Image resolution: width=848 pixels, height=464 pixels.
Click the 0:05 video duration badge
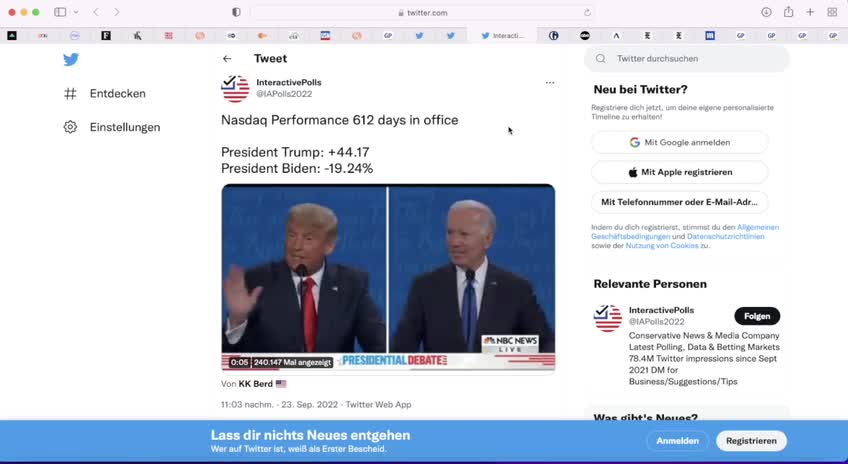pyautogui.click(x=239, y=362)
